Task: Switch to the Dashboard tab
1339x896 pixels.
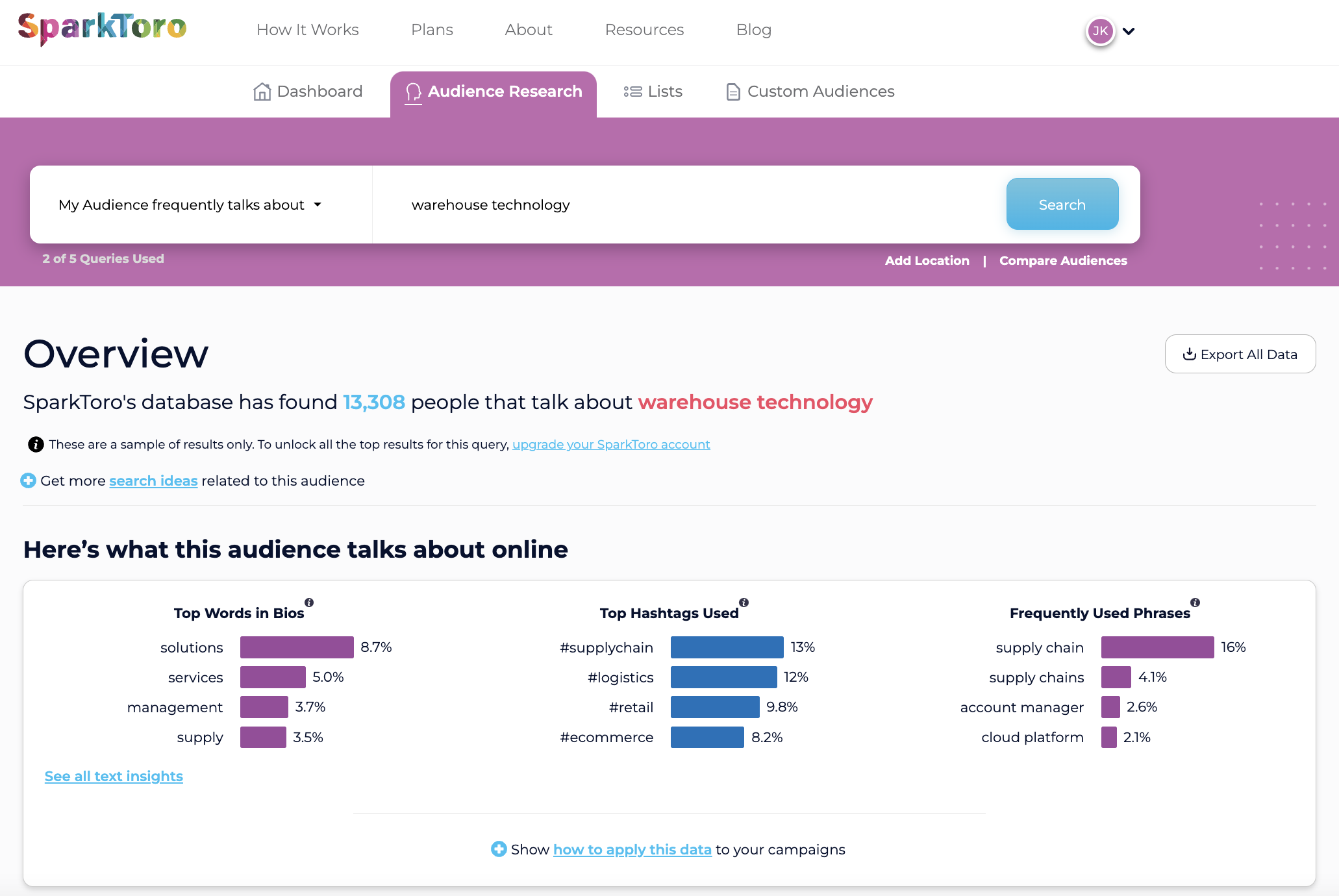Action: pos(307,92)
